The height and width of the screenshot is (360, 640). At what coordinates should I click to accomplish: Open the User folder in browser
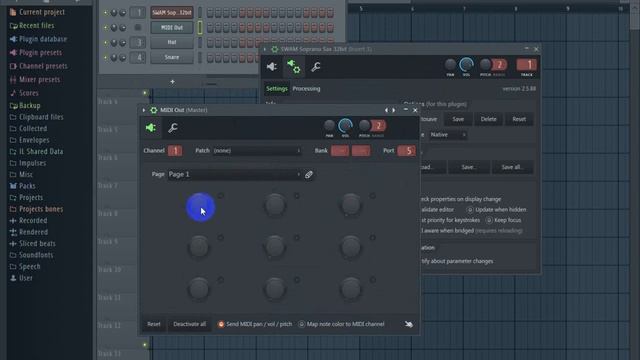click(x=21, y=278)
